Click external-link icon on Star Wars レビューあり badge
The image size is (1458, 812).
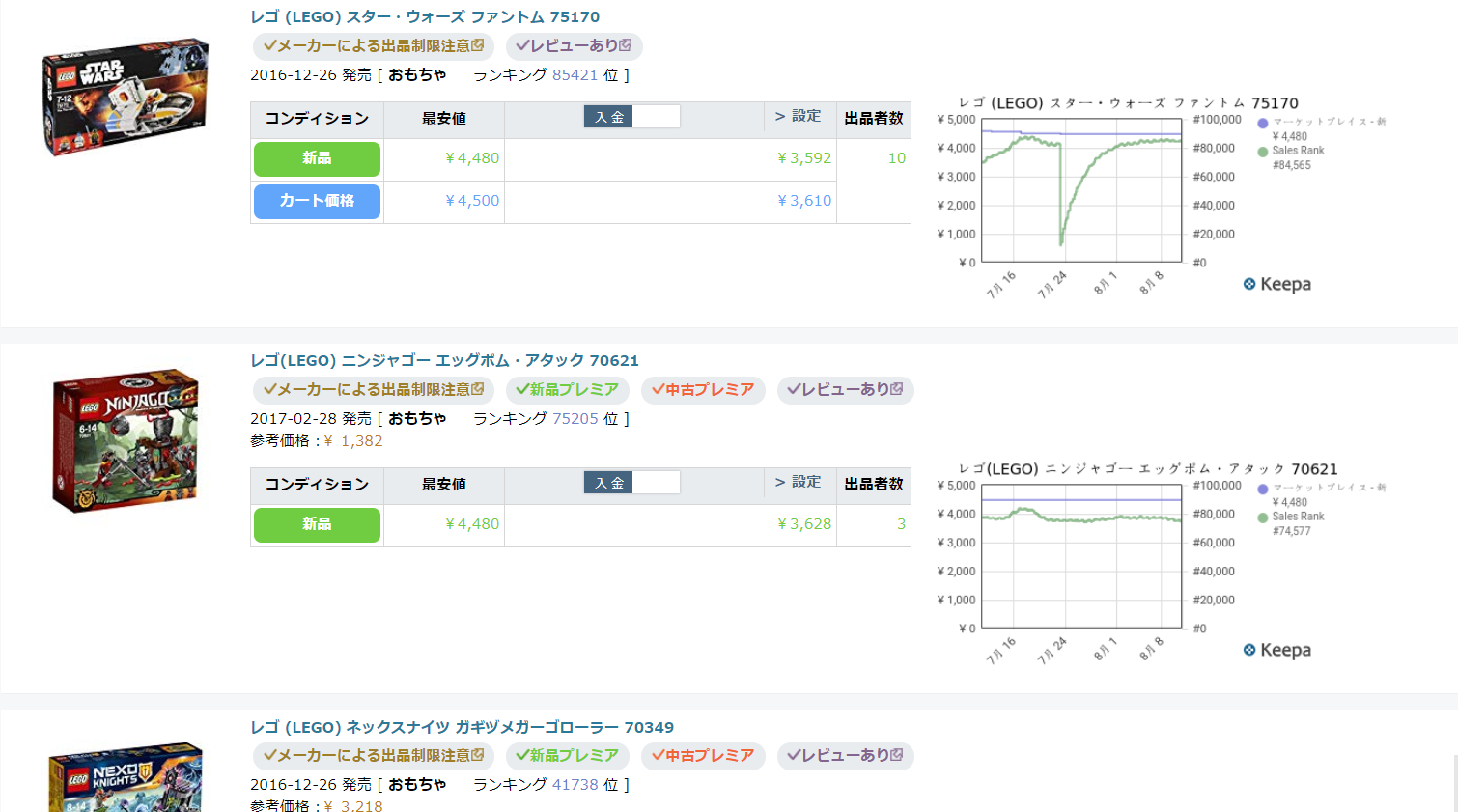pos(626,45)
